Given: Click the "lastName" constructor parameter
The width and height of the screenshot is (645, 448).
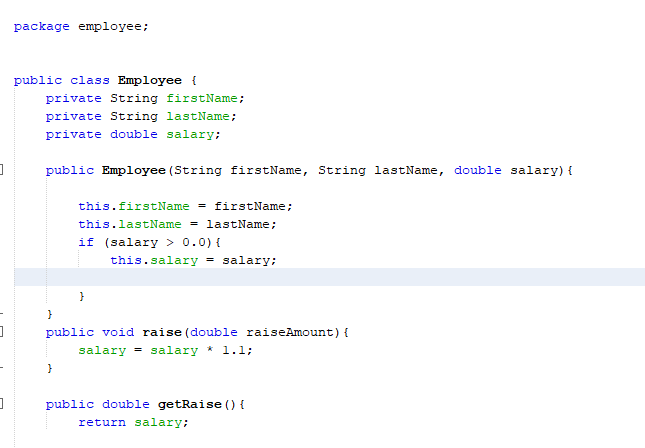Looking at the screenshot, I should [x=406, y=170].
